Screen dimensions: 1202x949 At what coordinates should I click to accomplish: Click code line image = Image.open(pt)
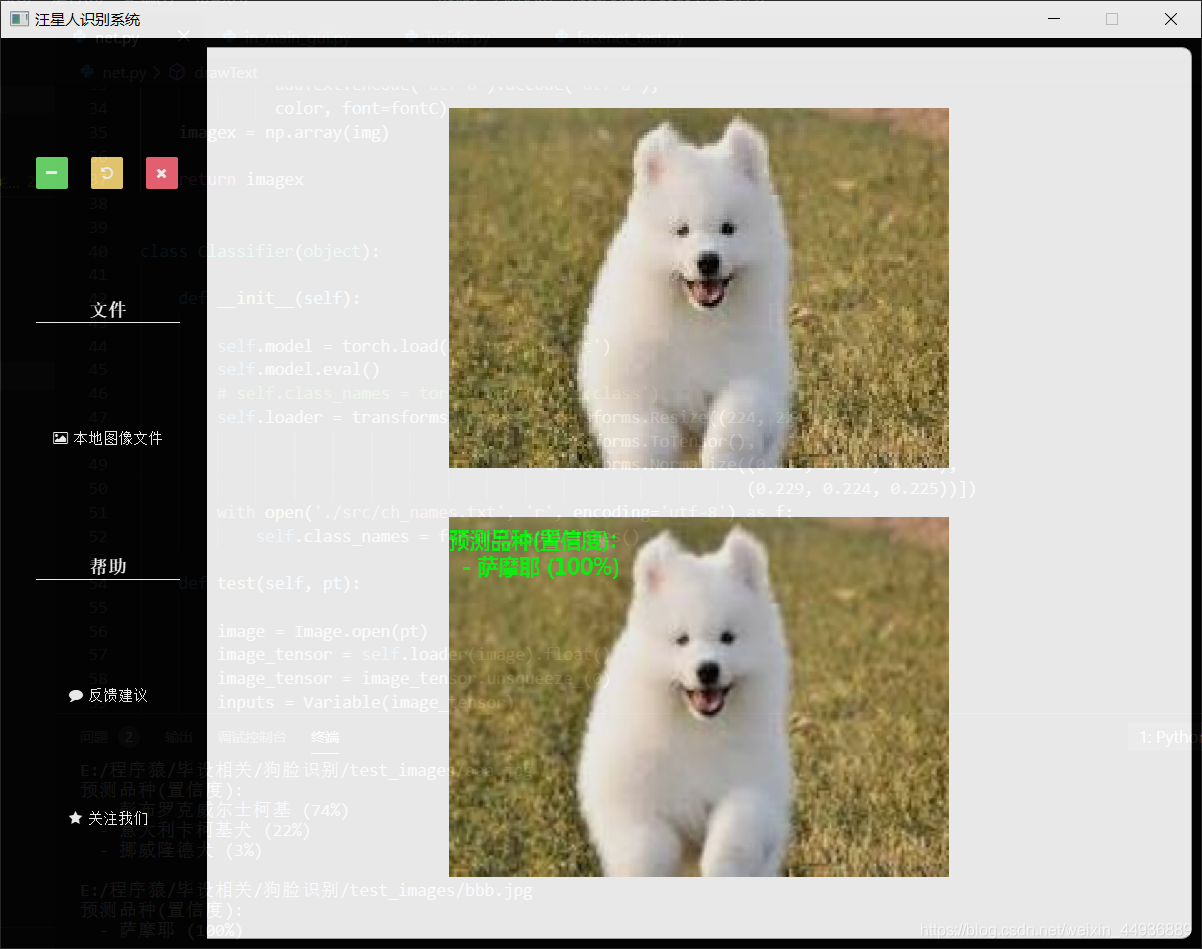322,631
